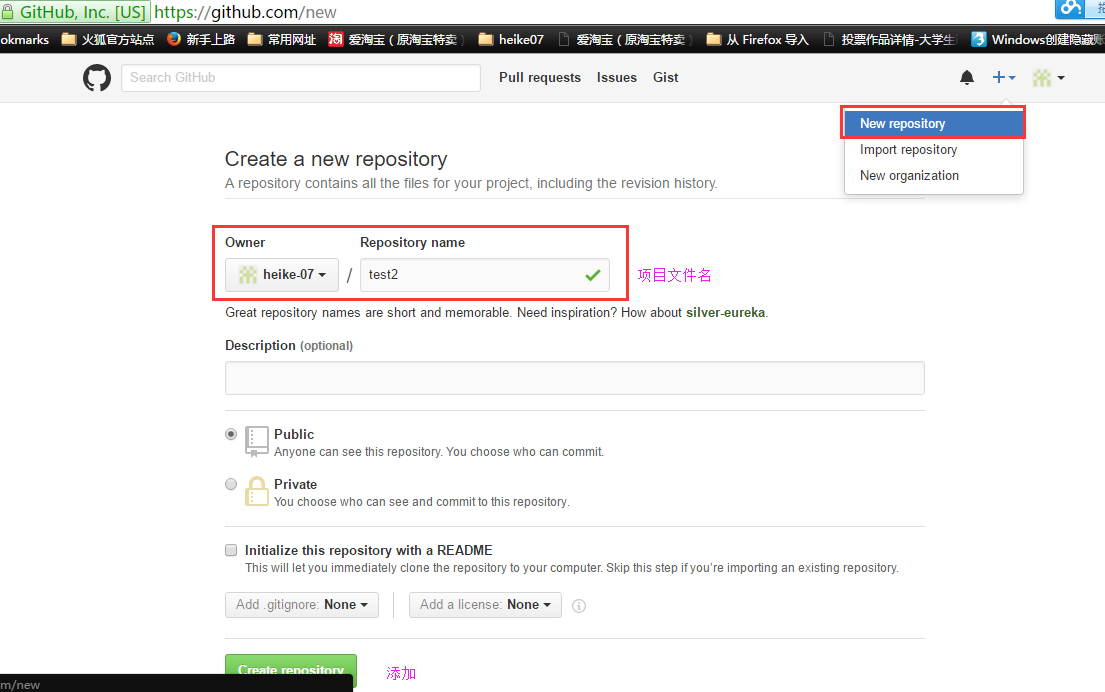Click the Repository name field containing test2
1105x692 pixels.
(485, 275)
